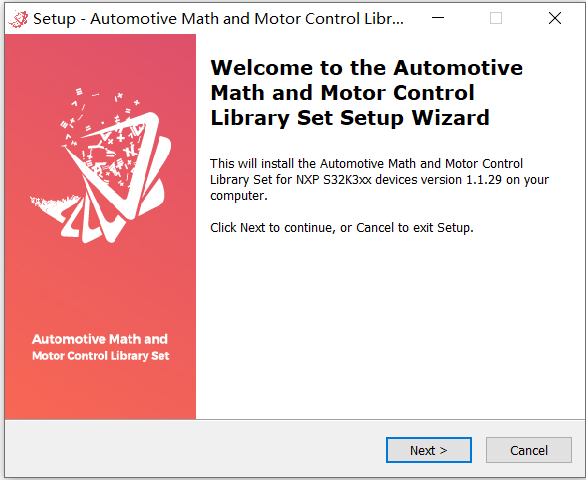Click the version number 1.1.29 text
The width and height of the screenshot is (586, 480).
tap(484, 180)
